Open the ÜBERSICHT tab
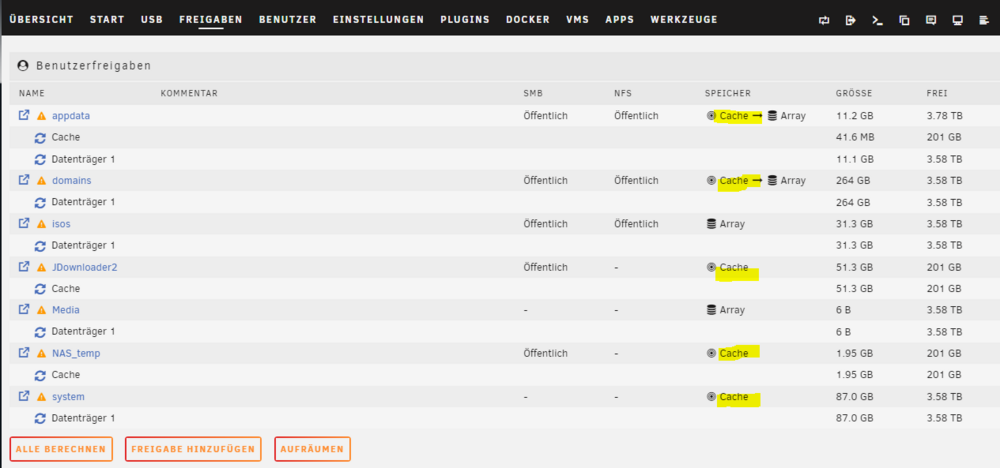Screen dimensions: 1000x468 [x=41, y=20]
